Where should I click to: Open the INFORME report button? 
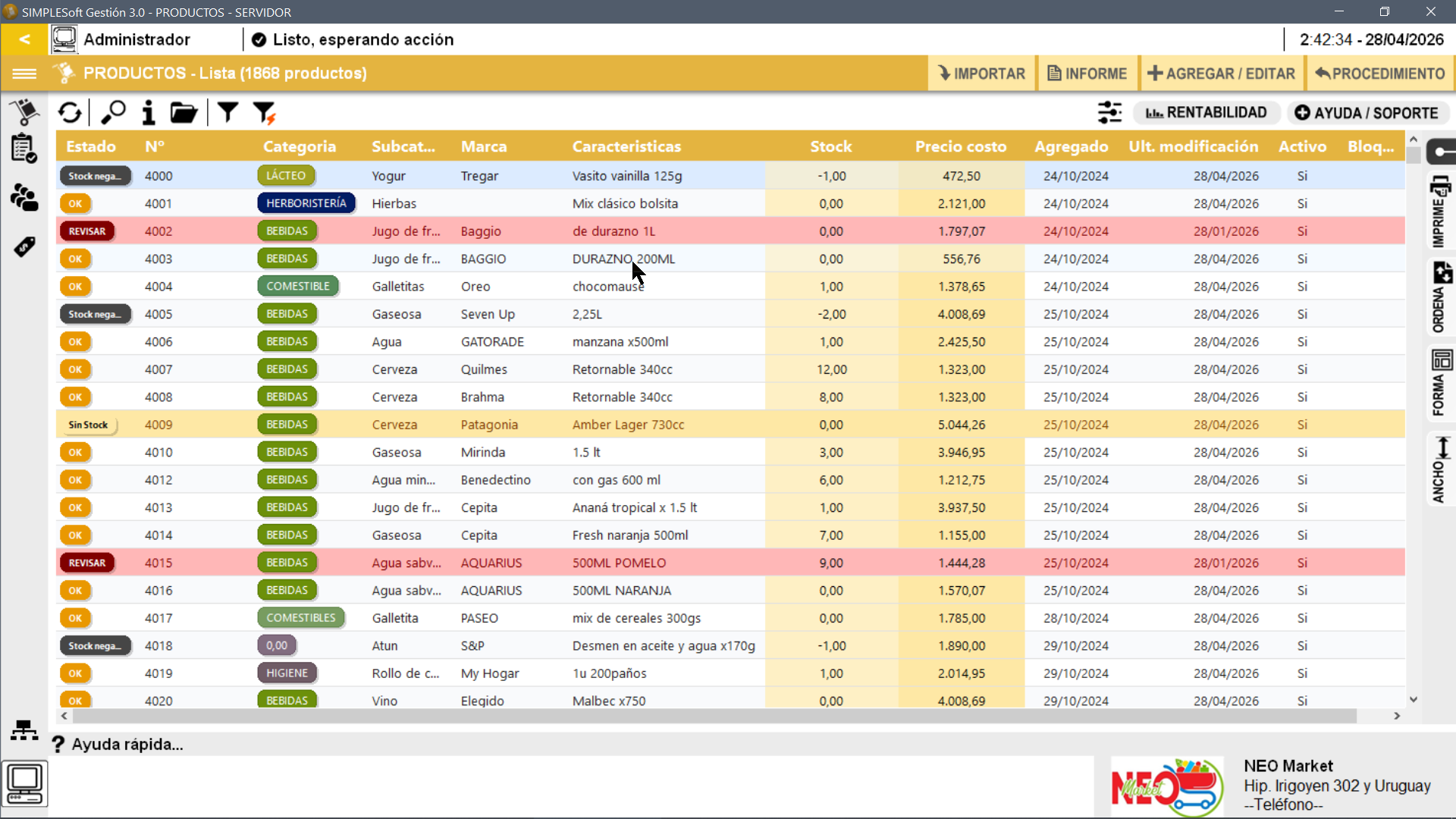[1087, 74]
